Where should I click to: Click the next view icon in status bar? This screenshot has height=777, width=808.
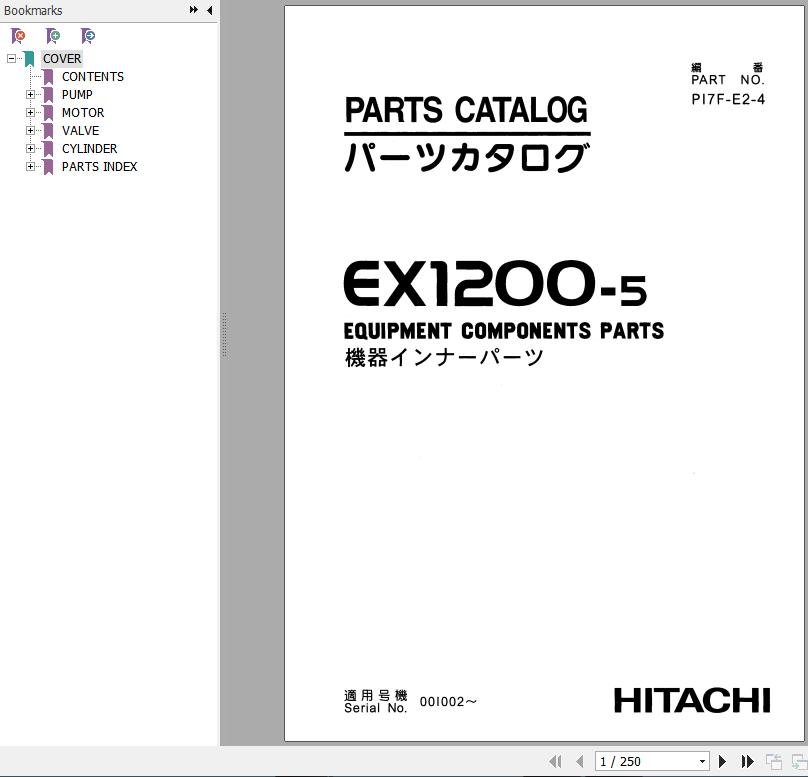point(799,761)
